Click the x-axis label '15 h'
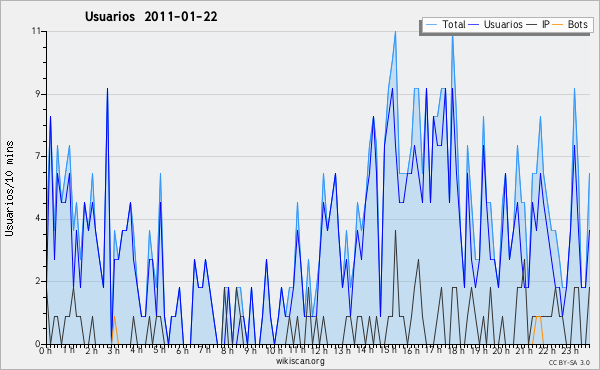 pos(388,350)
